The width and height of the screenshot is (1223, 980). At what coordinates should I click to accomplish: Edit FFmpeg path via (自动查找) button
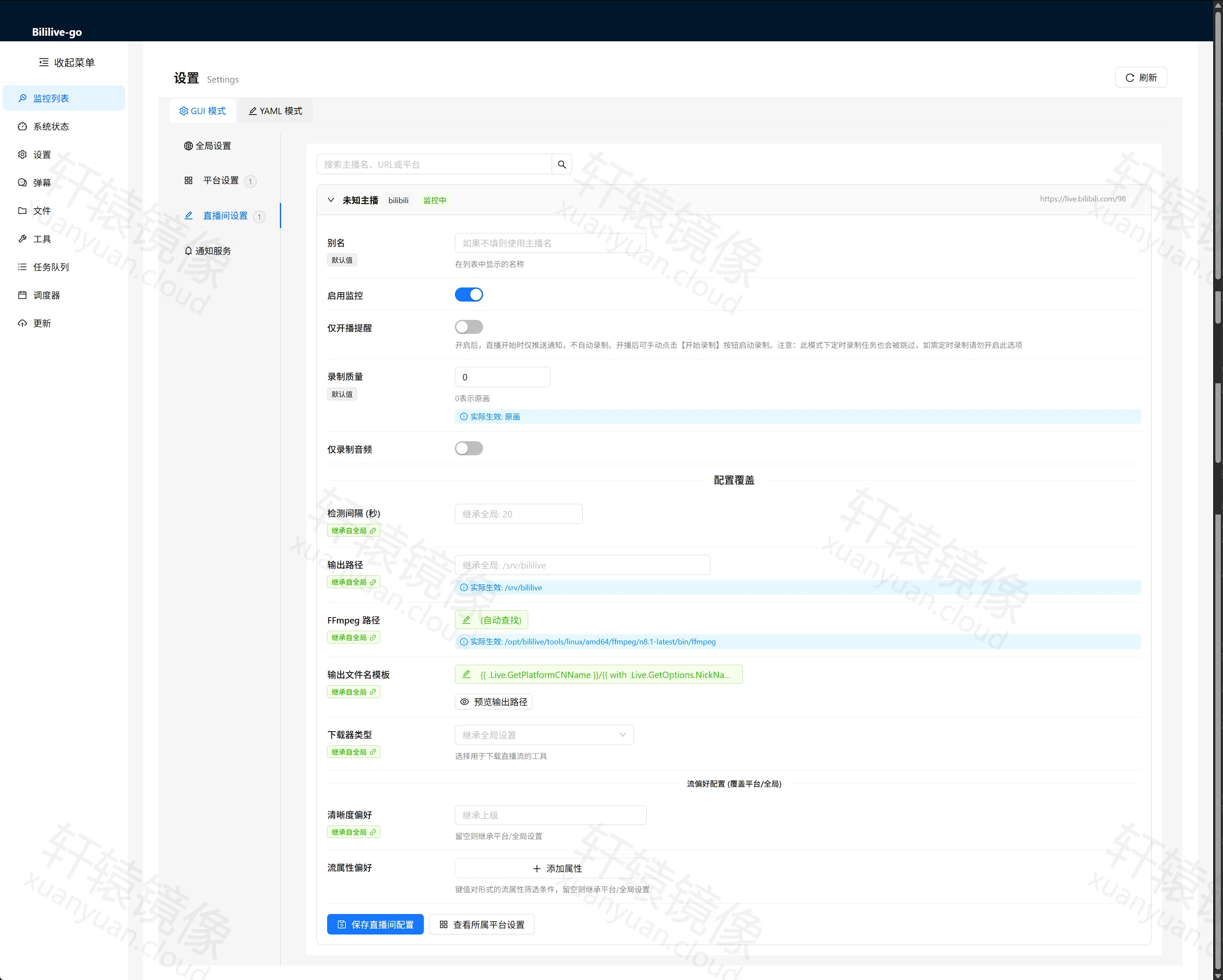pyautogui.click(x=491, y=620)
